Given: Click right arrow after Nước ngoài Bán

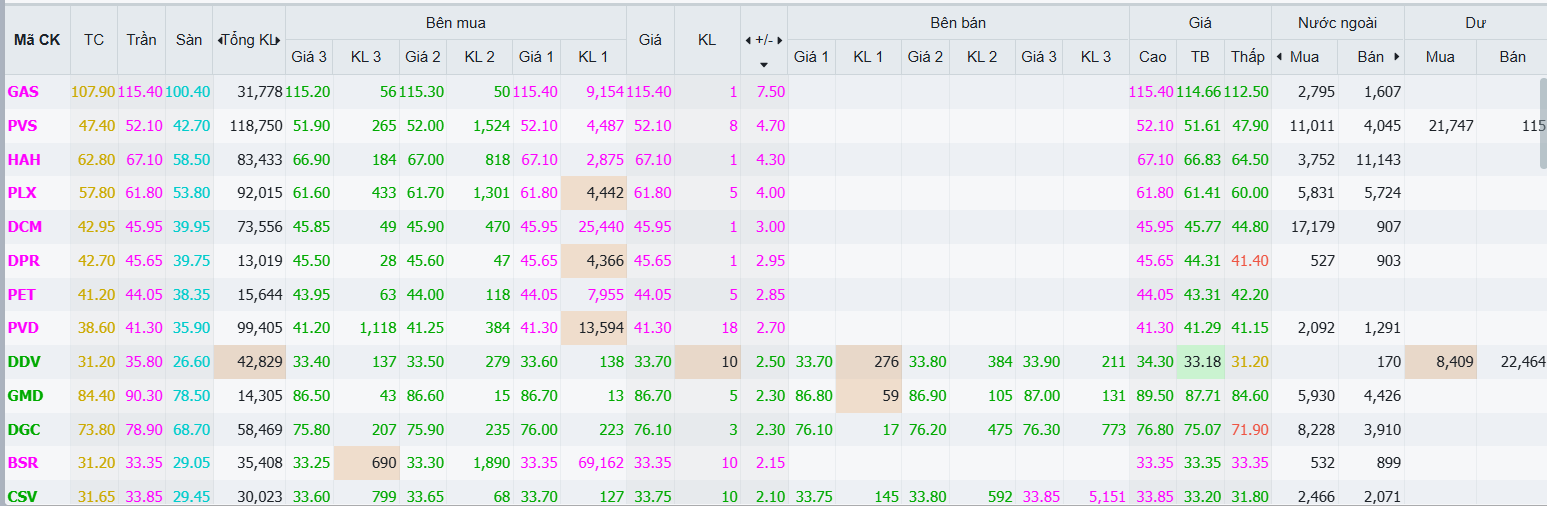Looking at the screenshot, I should (1396, 57).
